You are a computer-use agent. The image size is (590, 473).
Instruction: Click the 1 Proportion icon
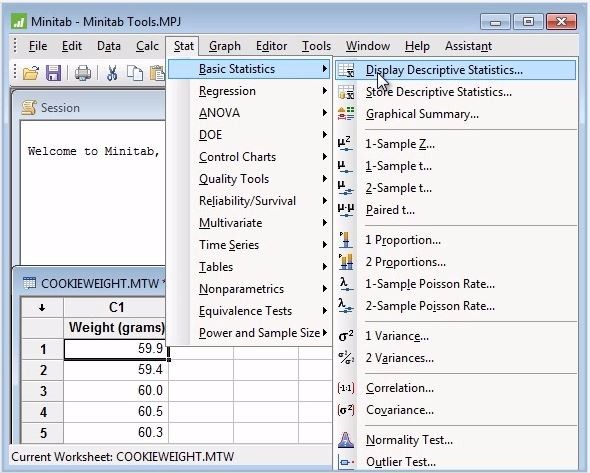(345, 240)
